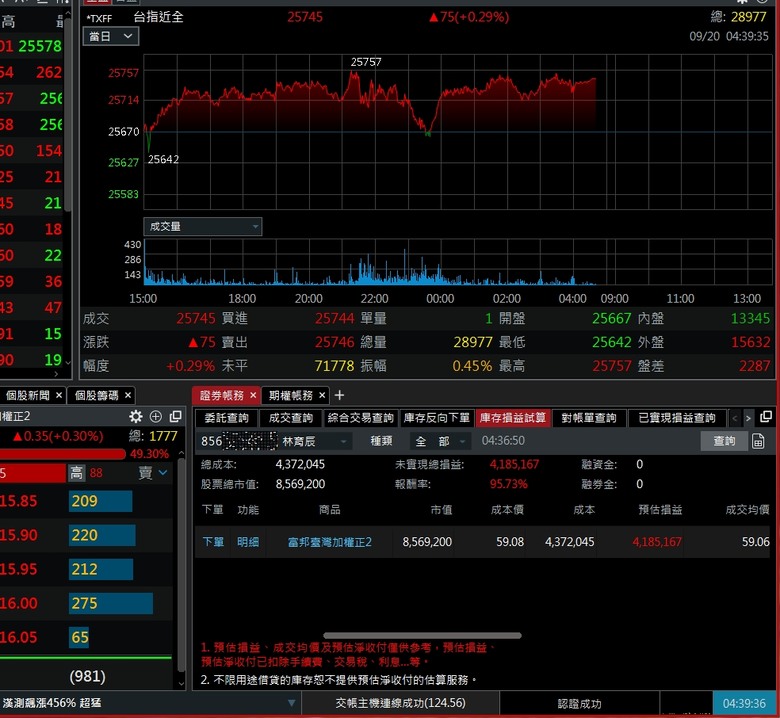Switch to the 證券帳務 tab
The height and width of the screenshot is (718, 780).
click(x=221, y=395)
